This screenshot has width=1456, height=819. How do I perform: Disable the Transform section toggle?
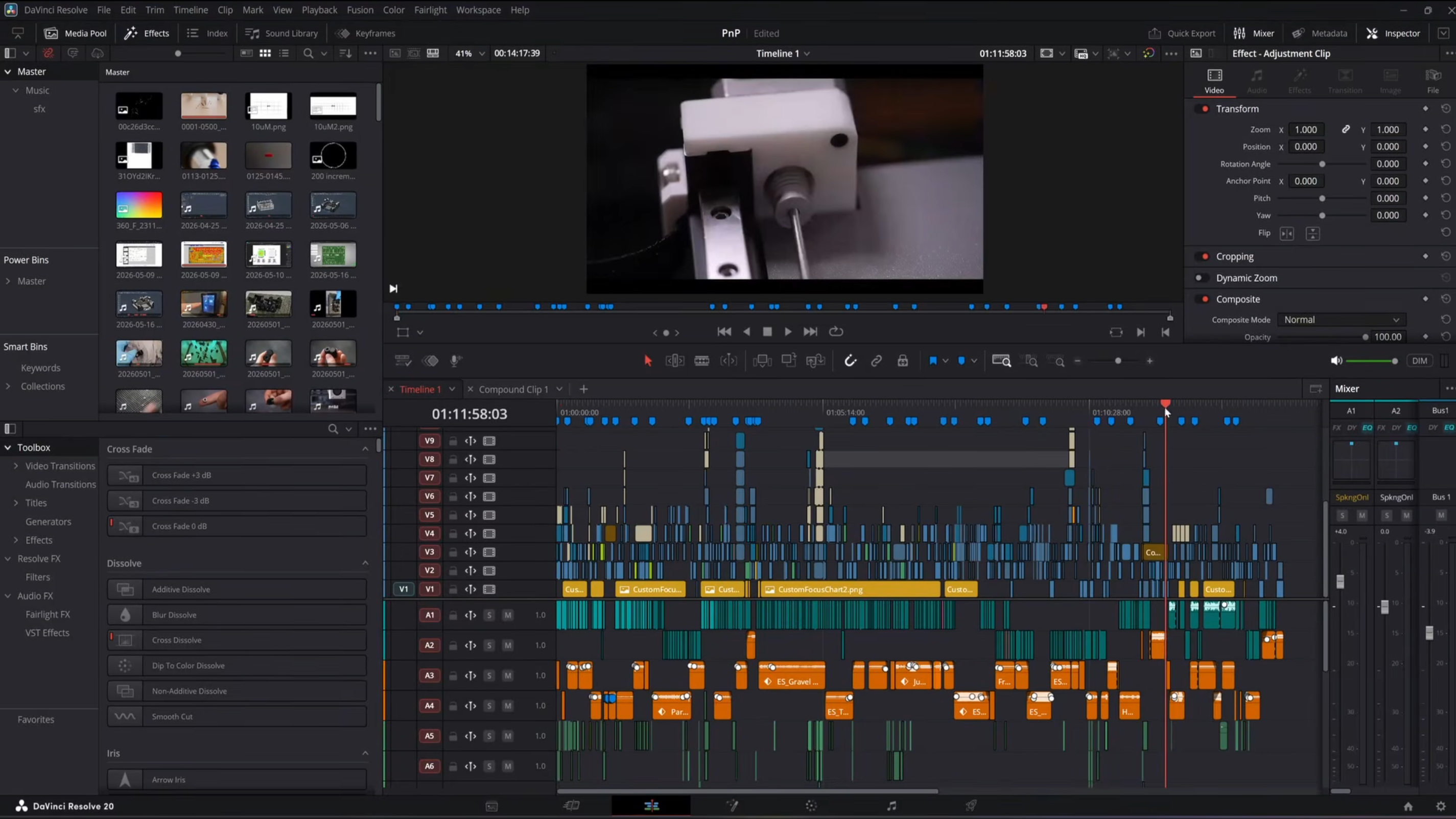pos(1202,108)
